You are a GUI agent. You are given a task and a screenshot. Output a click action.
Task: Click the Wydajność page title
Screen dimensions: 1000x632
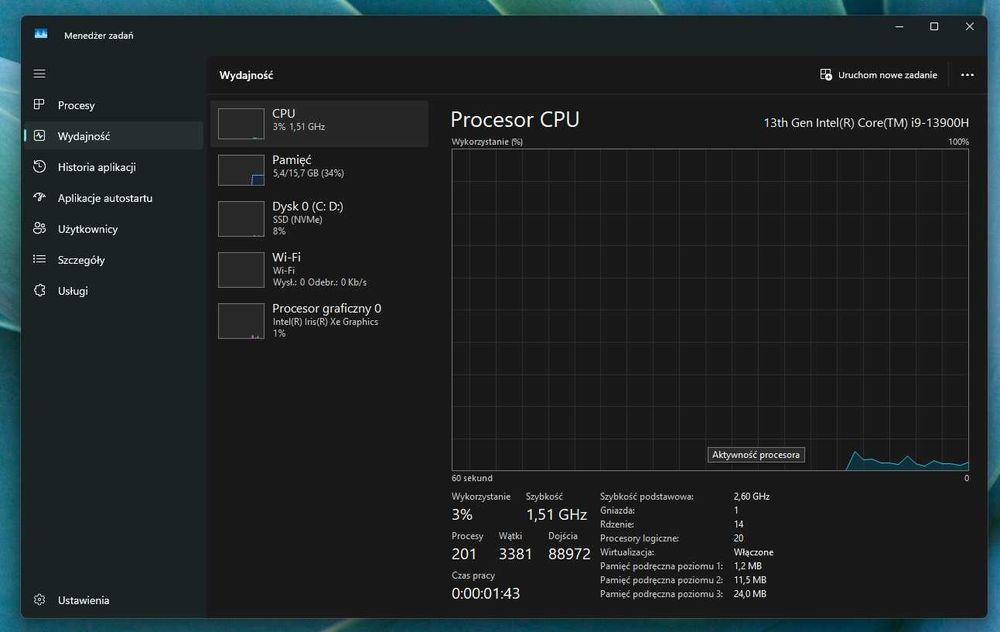[x=246, y=75]
